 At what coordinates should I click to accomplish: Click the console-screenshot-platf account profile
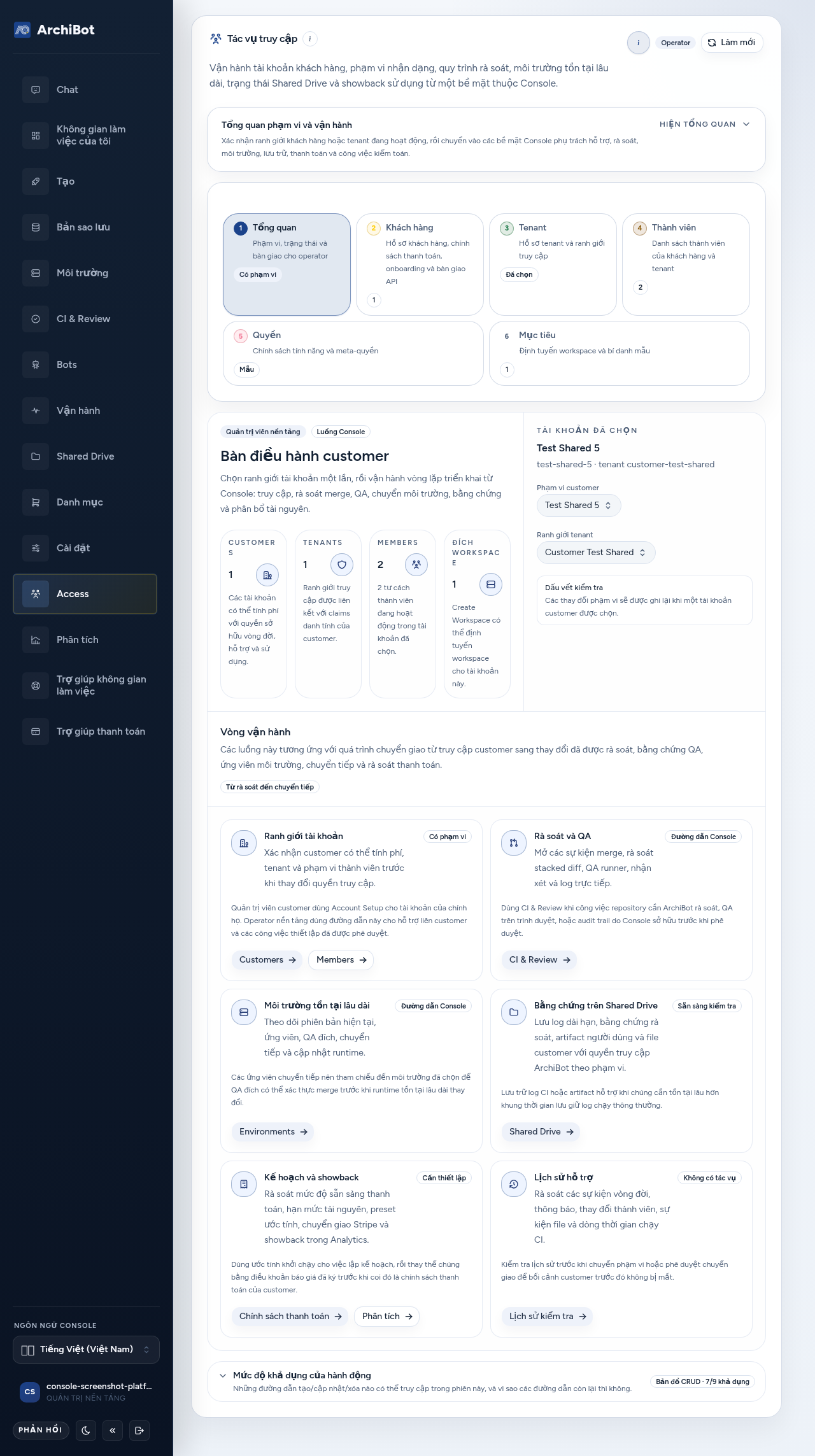click(x=86, y=1392)
